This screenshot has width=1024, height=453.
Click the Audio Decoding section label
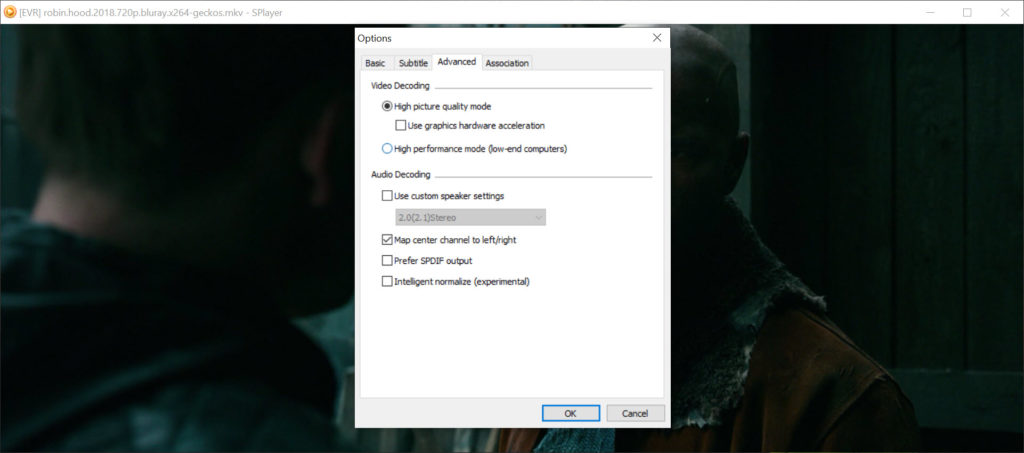400,174
